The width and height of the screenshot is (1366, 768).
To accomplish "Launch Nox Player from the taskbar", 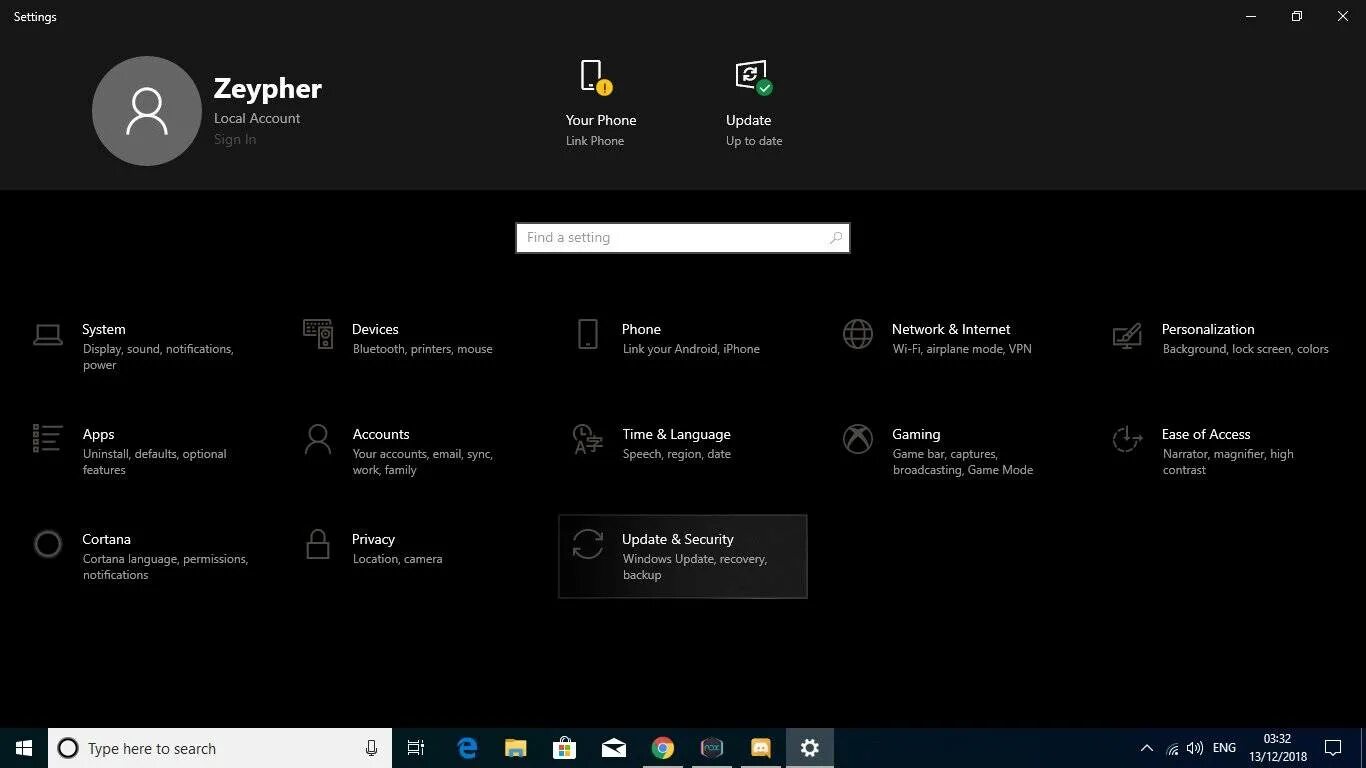I will [711, 747].
